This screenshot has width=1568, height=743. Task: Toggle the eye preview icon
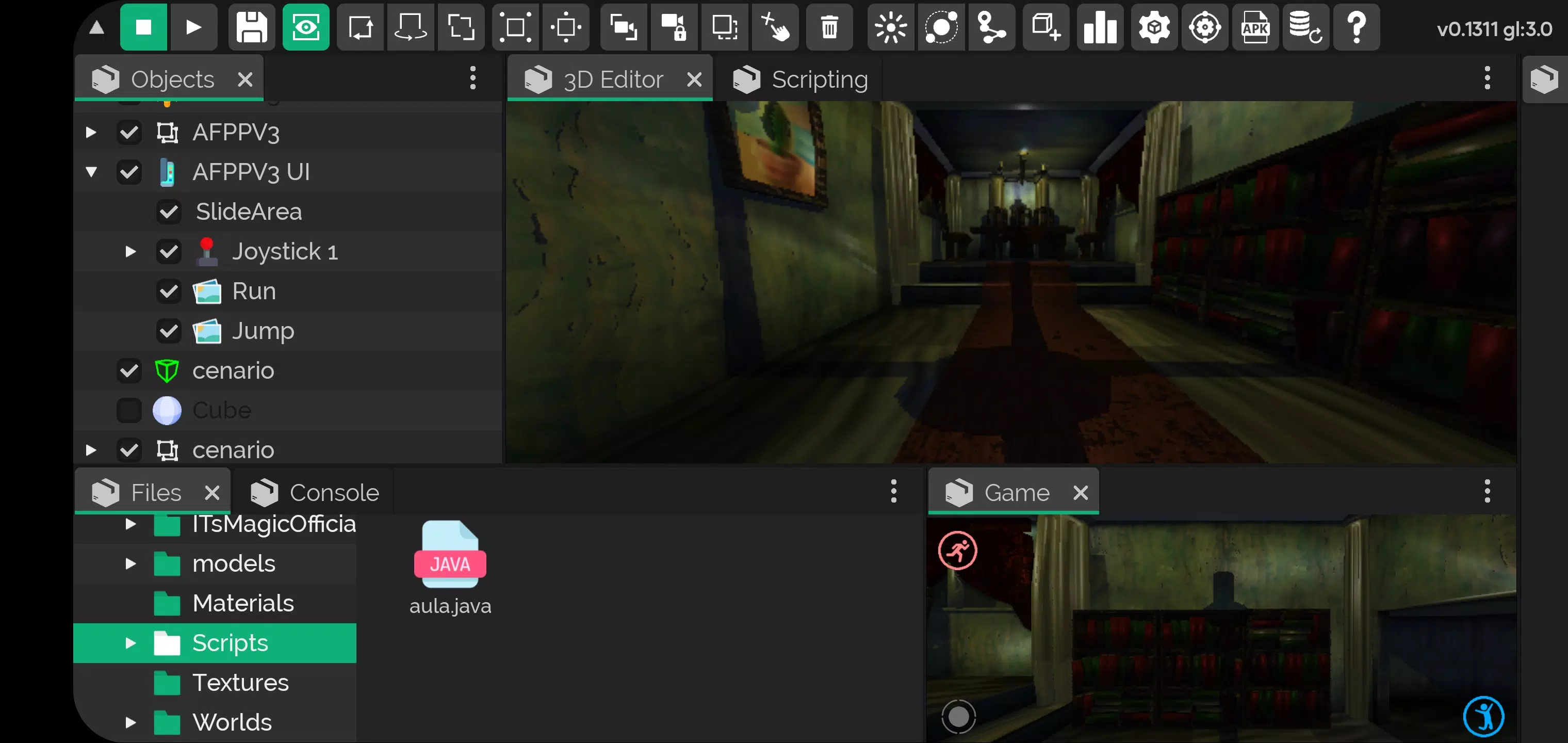click(x=305, y=27)
